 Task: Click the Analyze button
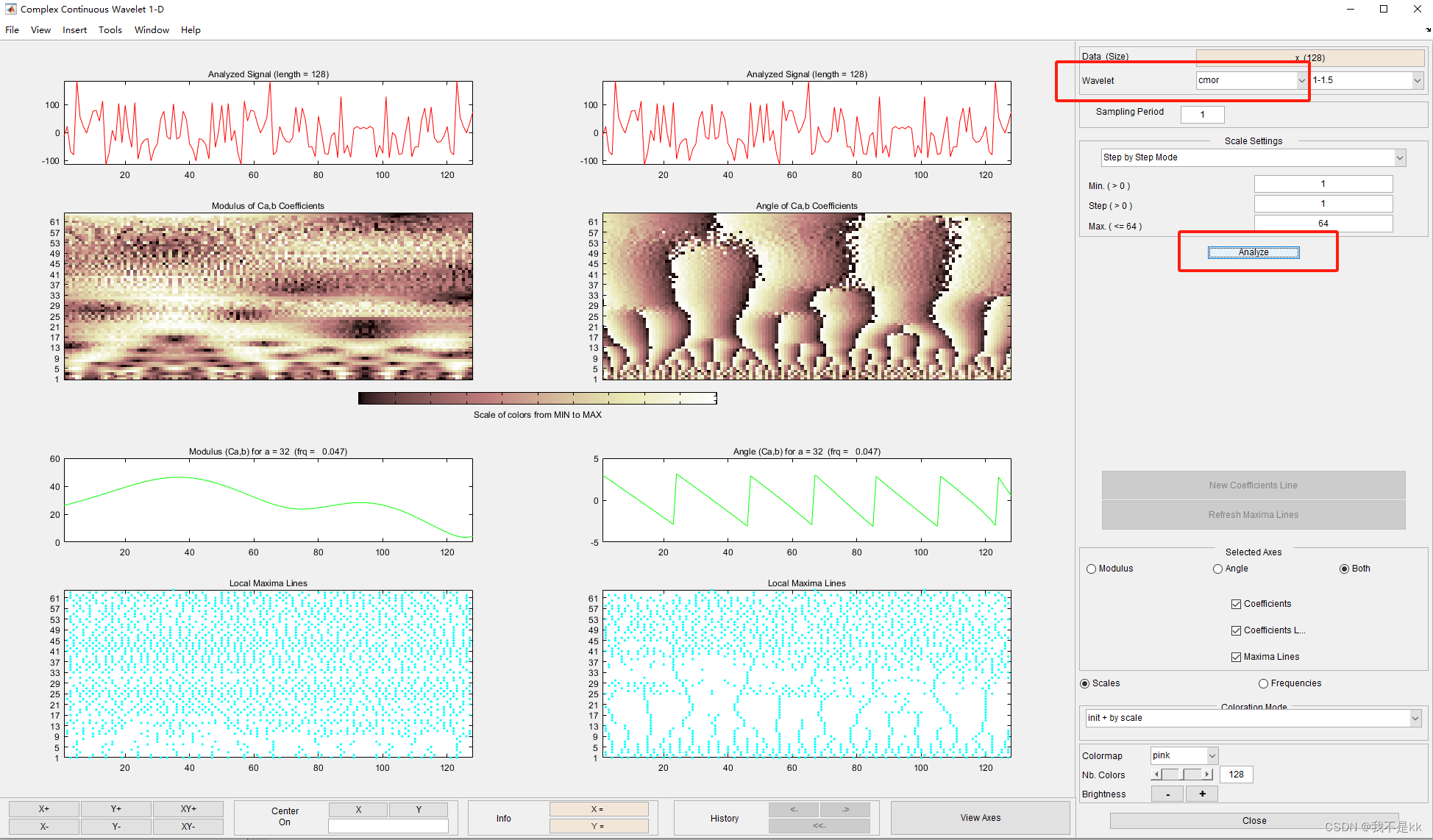click(x=1254, y=252)
